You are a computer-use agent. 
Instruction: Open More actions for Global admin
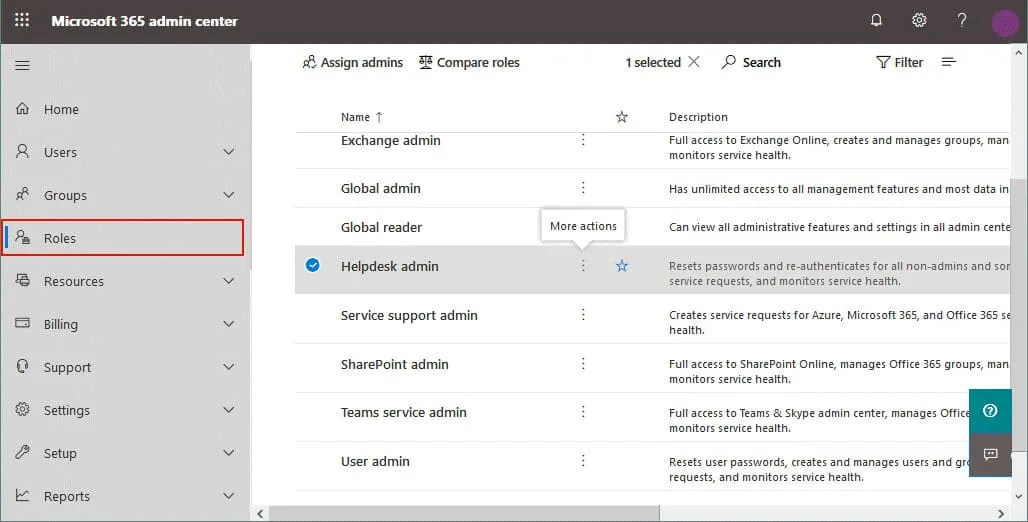583,188
